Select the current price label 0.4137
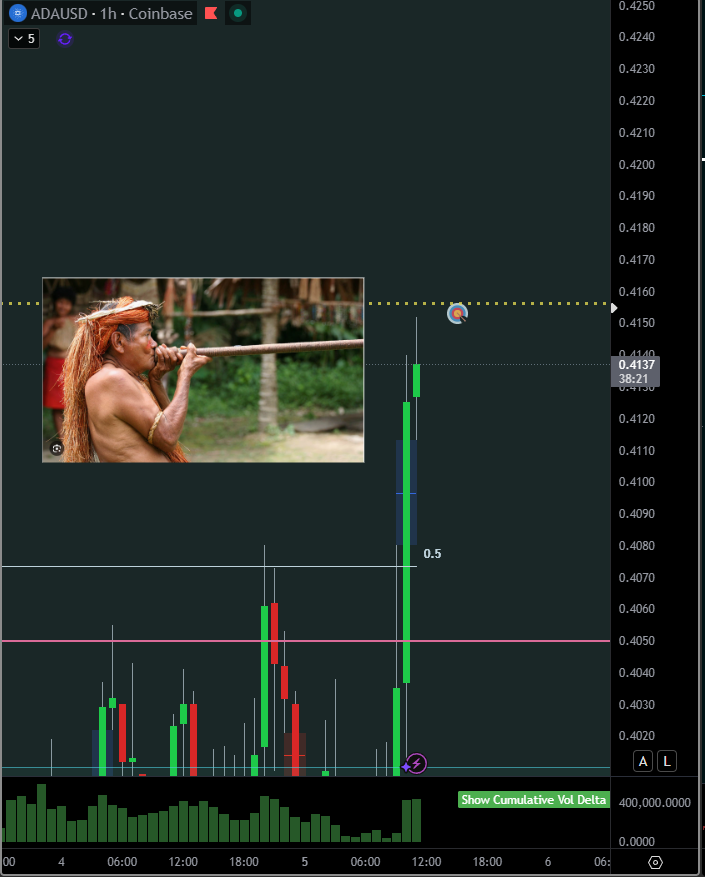 (x=636, y=371)
